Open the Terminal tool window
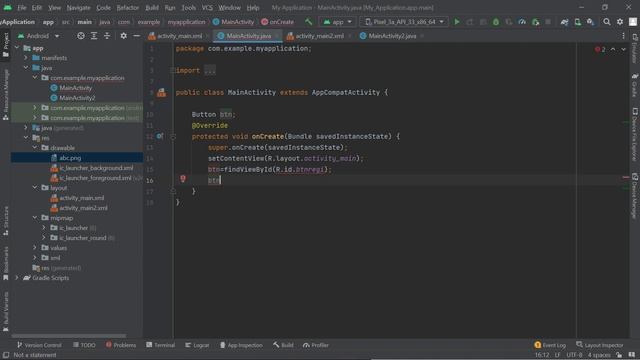 click(161, 345)
